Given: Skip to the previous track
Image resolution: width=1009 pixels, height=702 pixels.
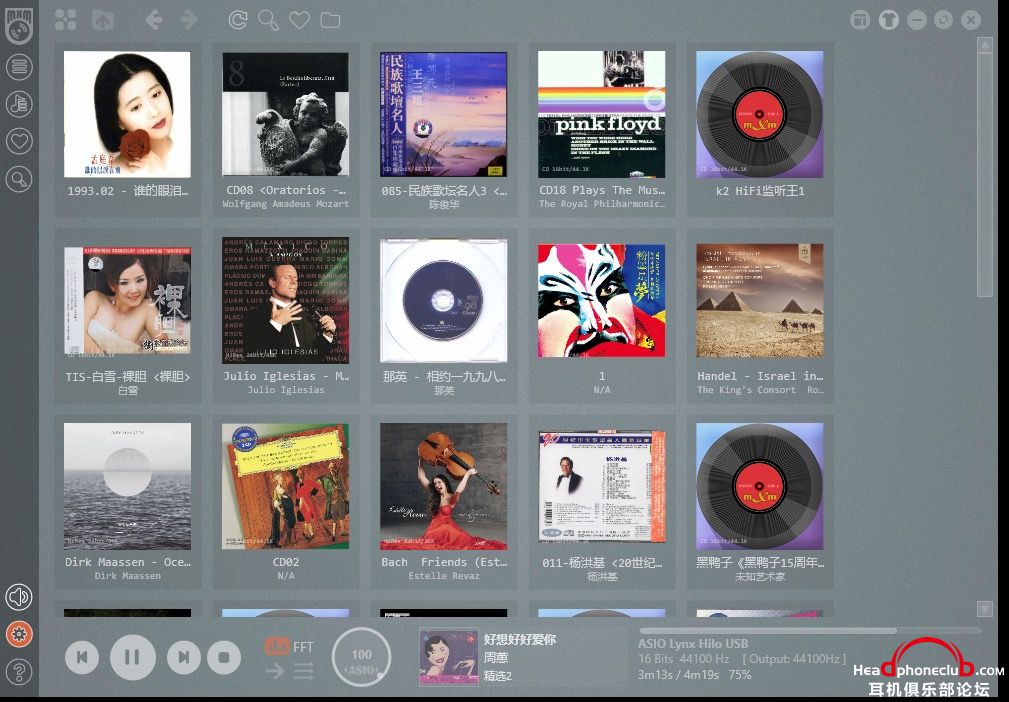Looking at the screenshot, I should [x=82, y=657].
